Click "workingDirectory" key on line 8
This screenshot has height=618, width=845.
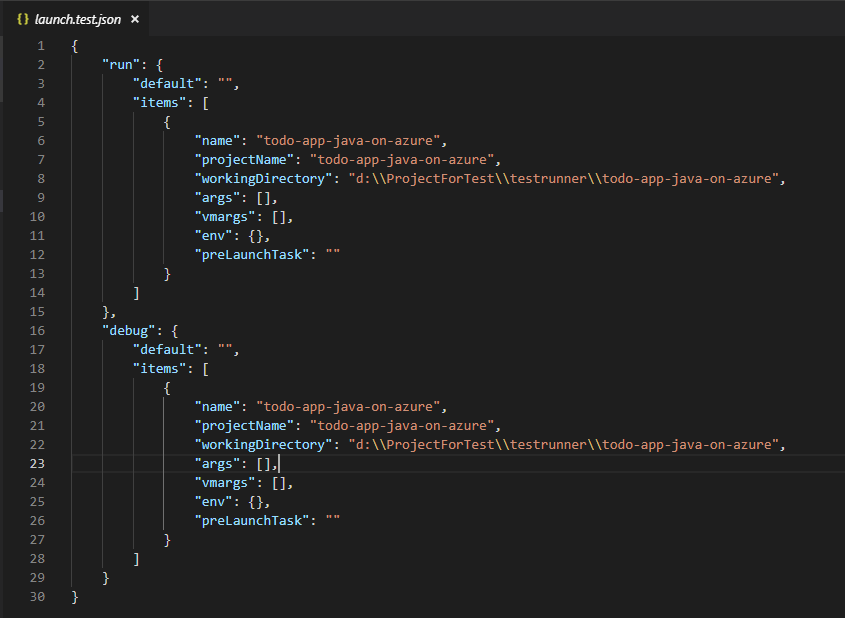[x=263, y=178]
